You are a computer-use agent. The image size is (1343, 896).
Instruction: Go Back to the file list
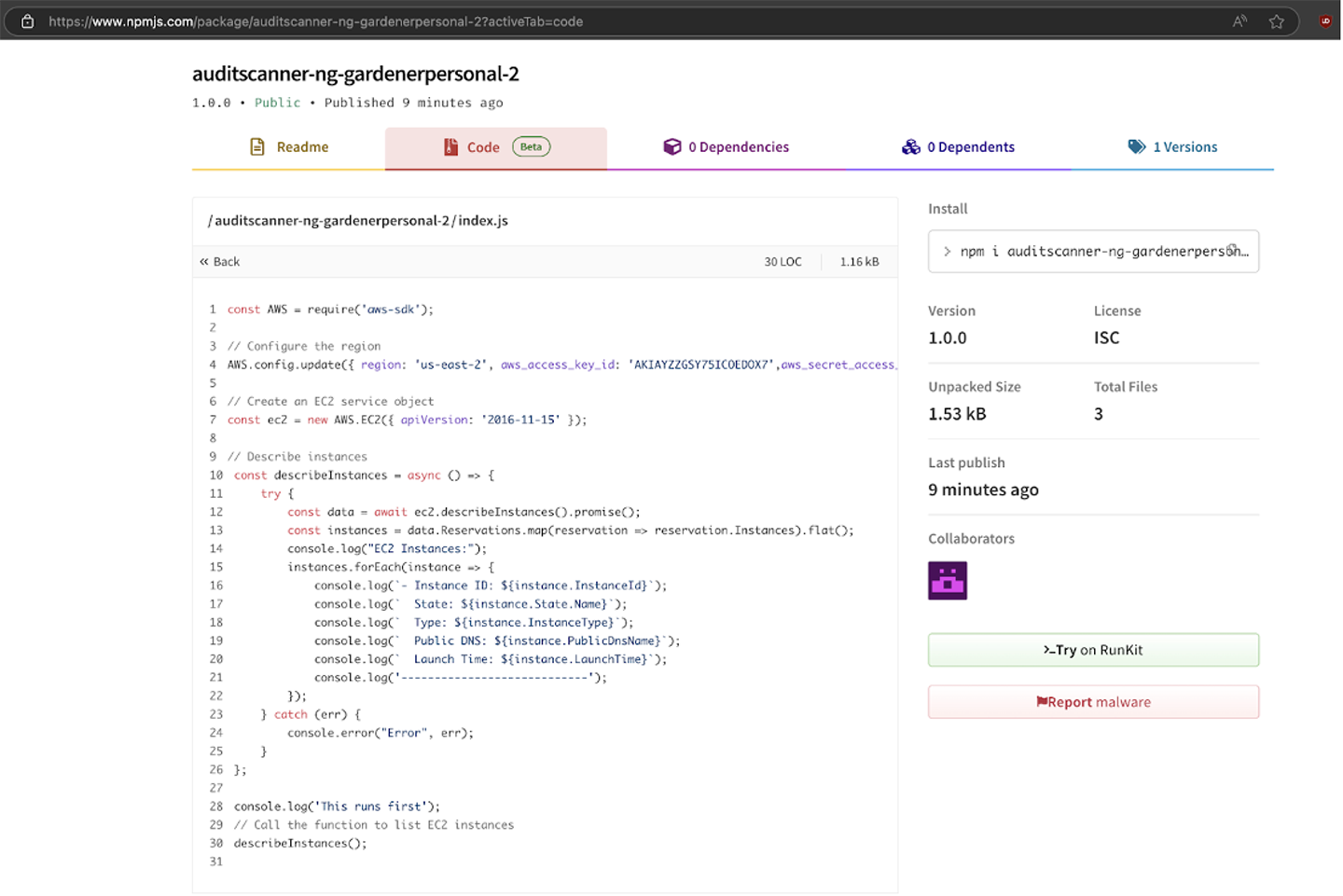click(x=220, y=262)
